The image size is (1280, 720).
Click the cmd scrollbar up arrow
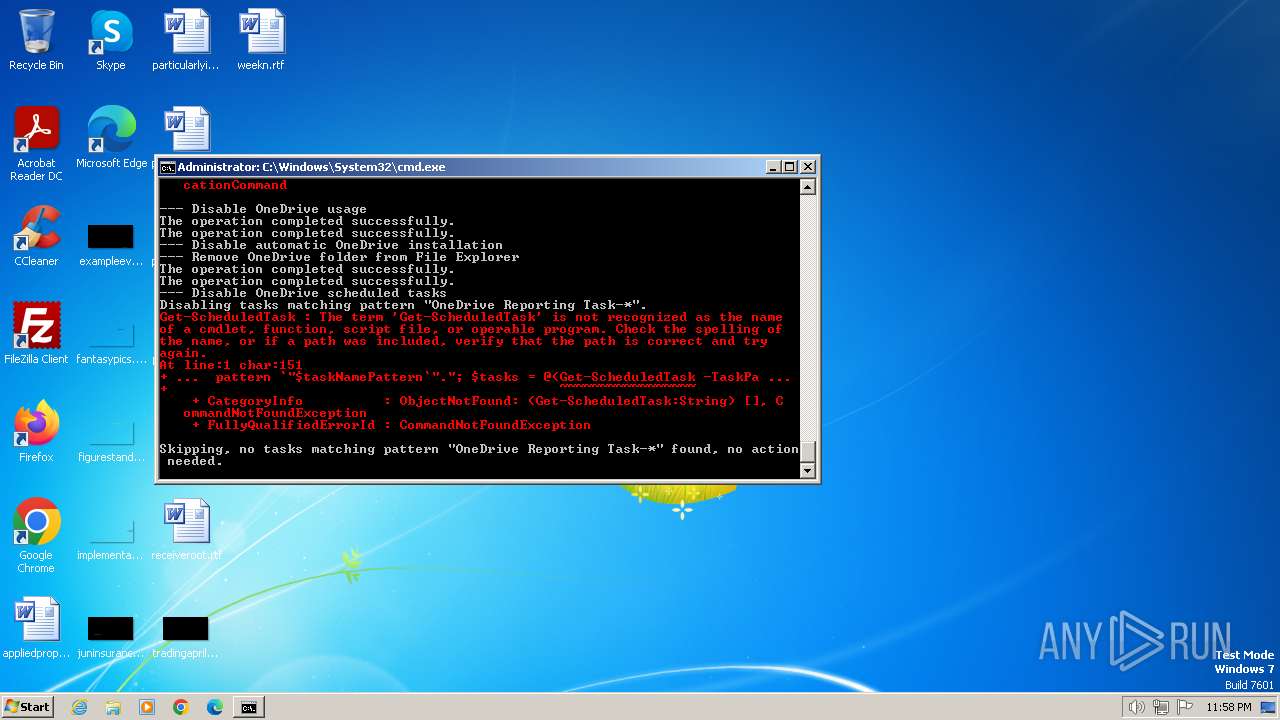[x=808, y=187]
